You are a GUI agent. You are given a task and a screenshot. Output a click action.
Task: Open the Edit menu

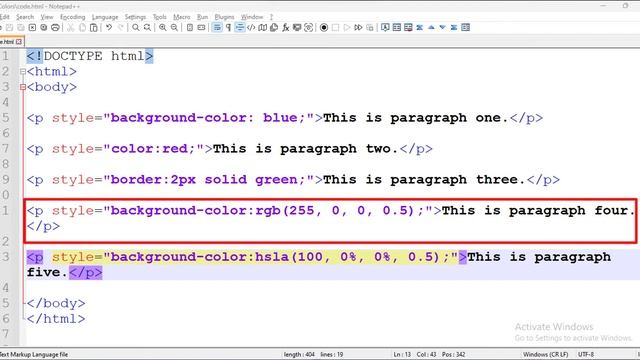click(4, 17)
